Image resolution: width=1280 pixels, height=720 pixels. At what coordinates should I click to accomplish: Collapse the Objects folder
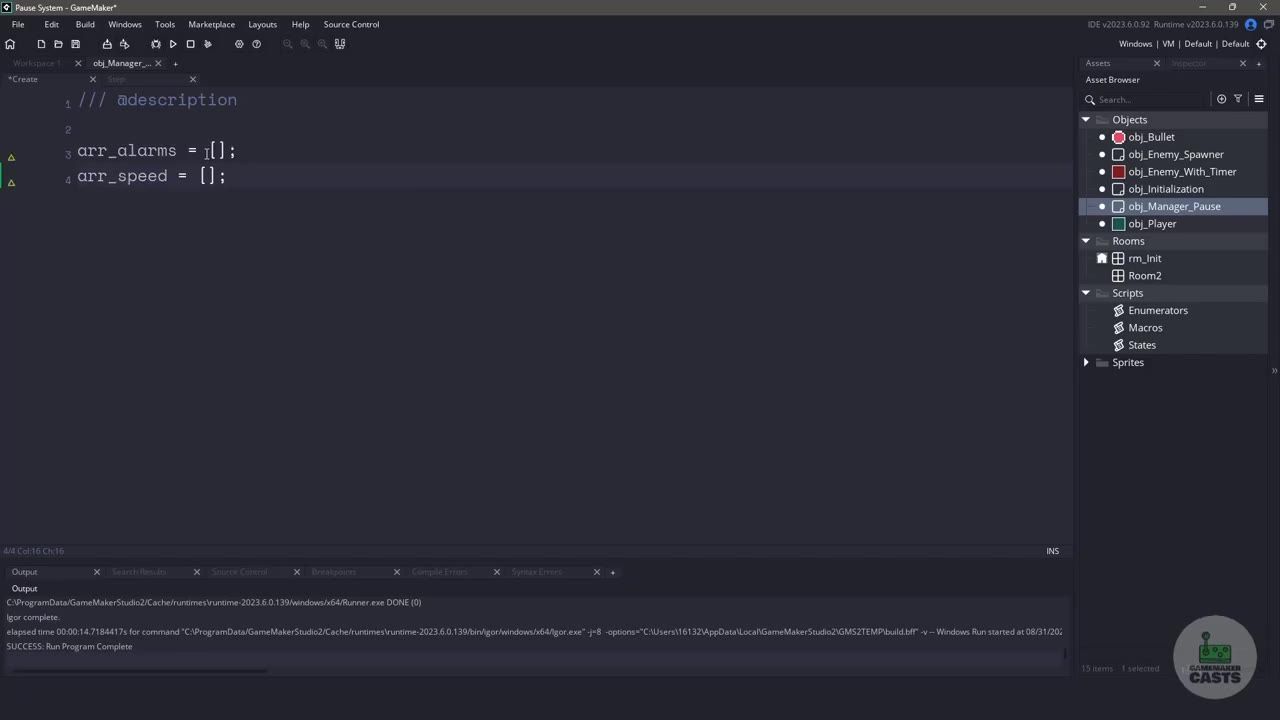coord(1086,120)
